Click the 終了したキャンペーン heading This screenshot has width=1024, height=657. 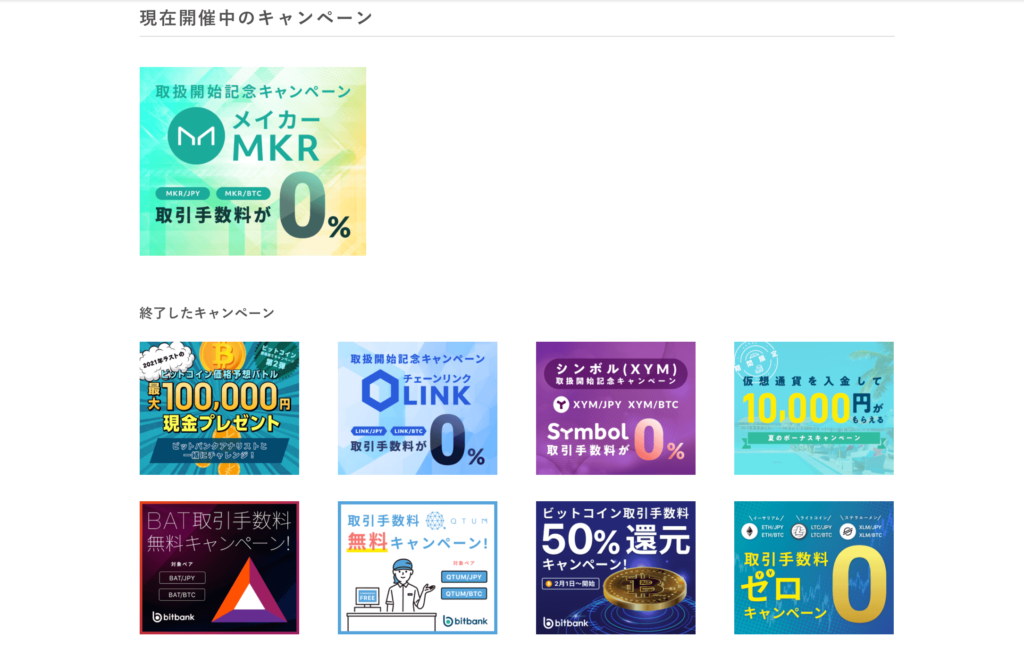207,313
